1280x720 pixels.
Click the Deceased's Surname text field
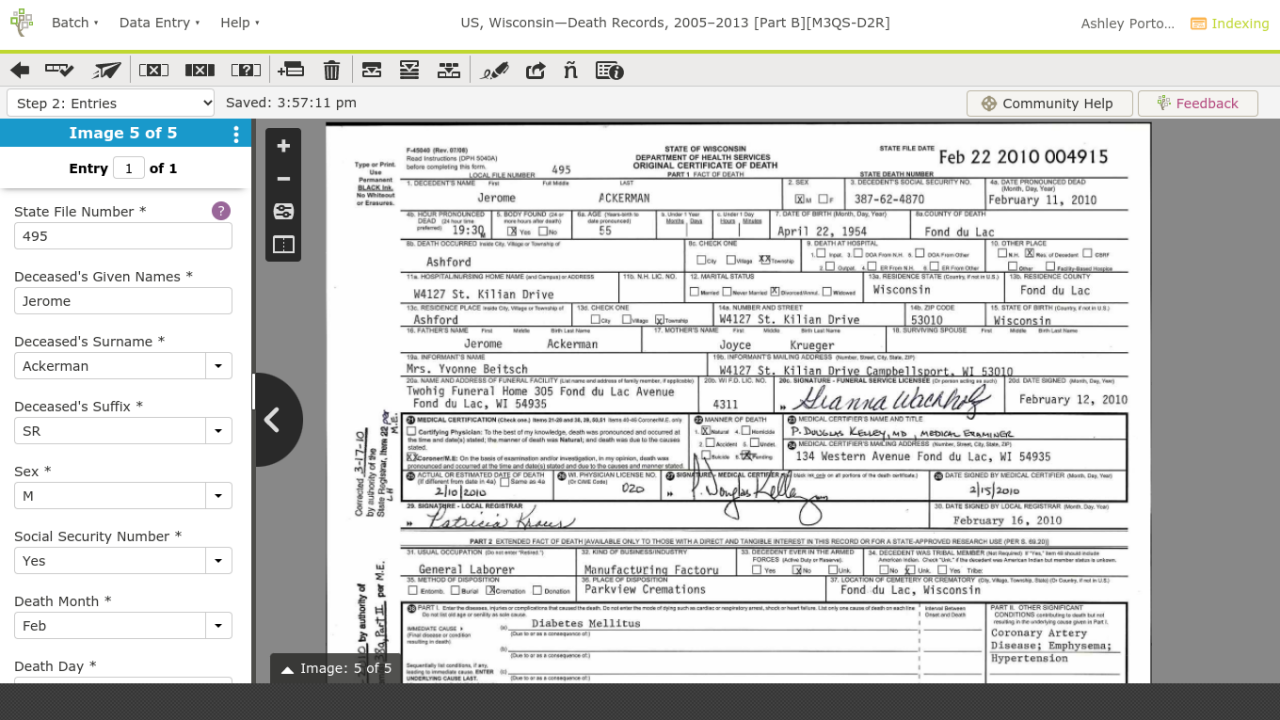coord(110,366)
